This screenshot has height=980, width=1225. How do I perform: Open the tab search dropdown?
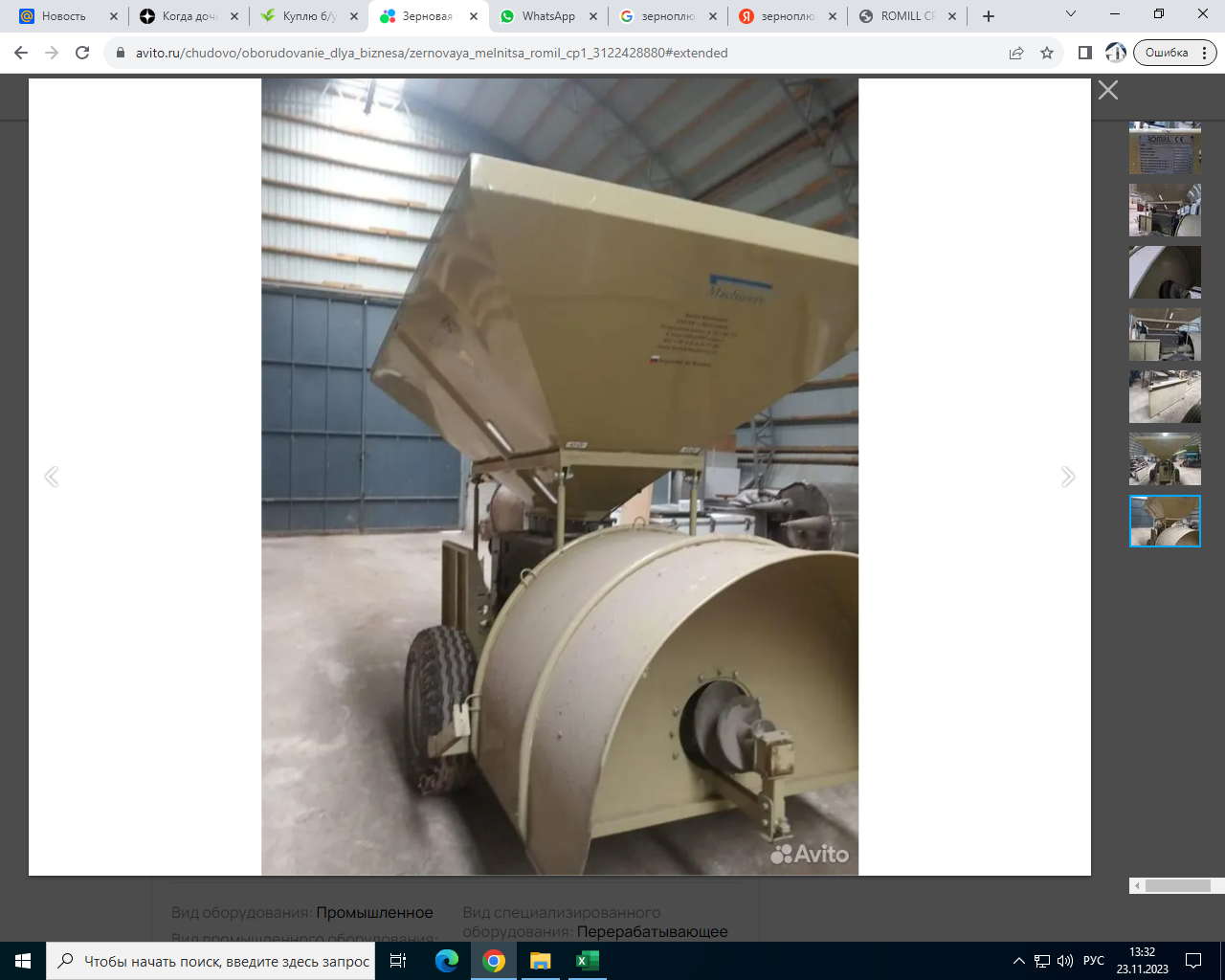click(1071, 15)
